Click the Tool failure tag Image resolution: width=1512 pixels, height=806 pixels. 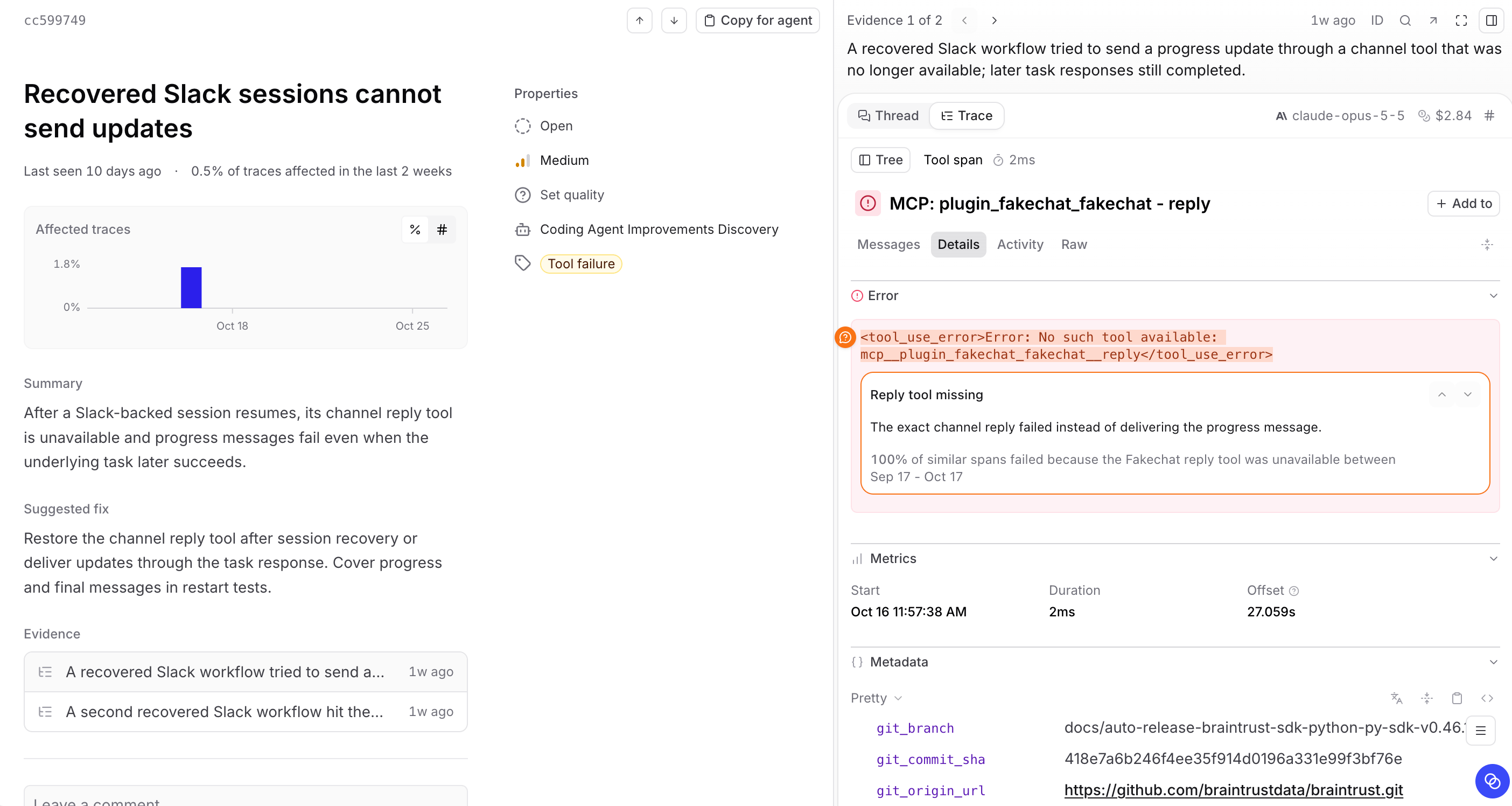pos(580,264)
